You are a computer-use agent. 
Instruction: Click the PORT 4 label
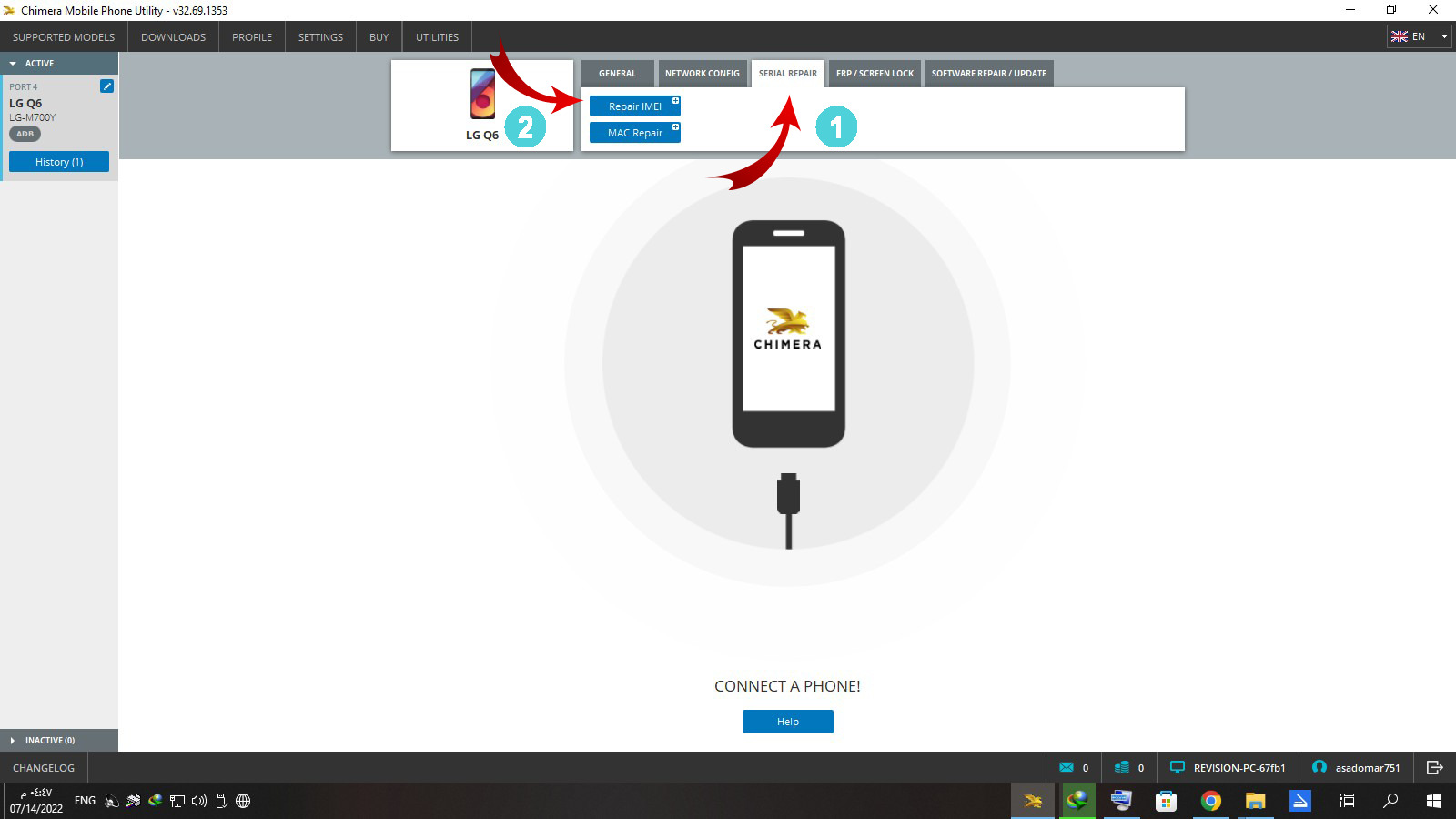[x=24, y=87]
